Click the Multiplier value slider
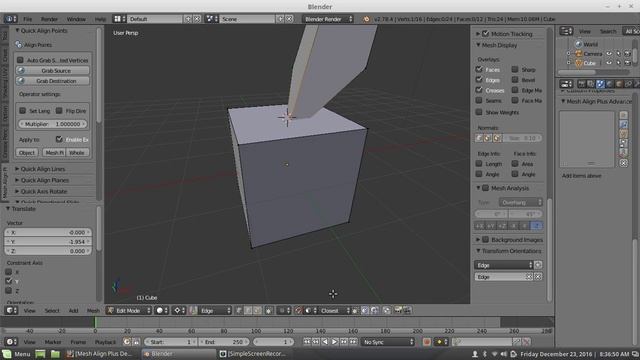This screenshot has width=640, height=360. point(53,124)
